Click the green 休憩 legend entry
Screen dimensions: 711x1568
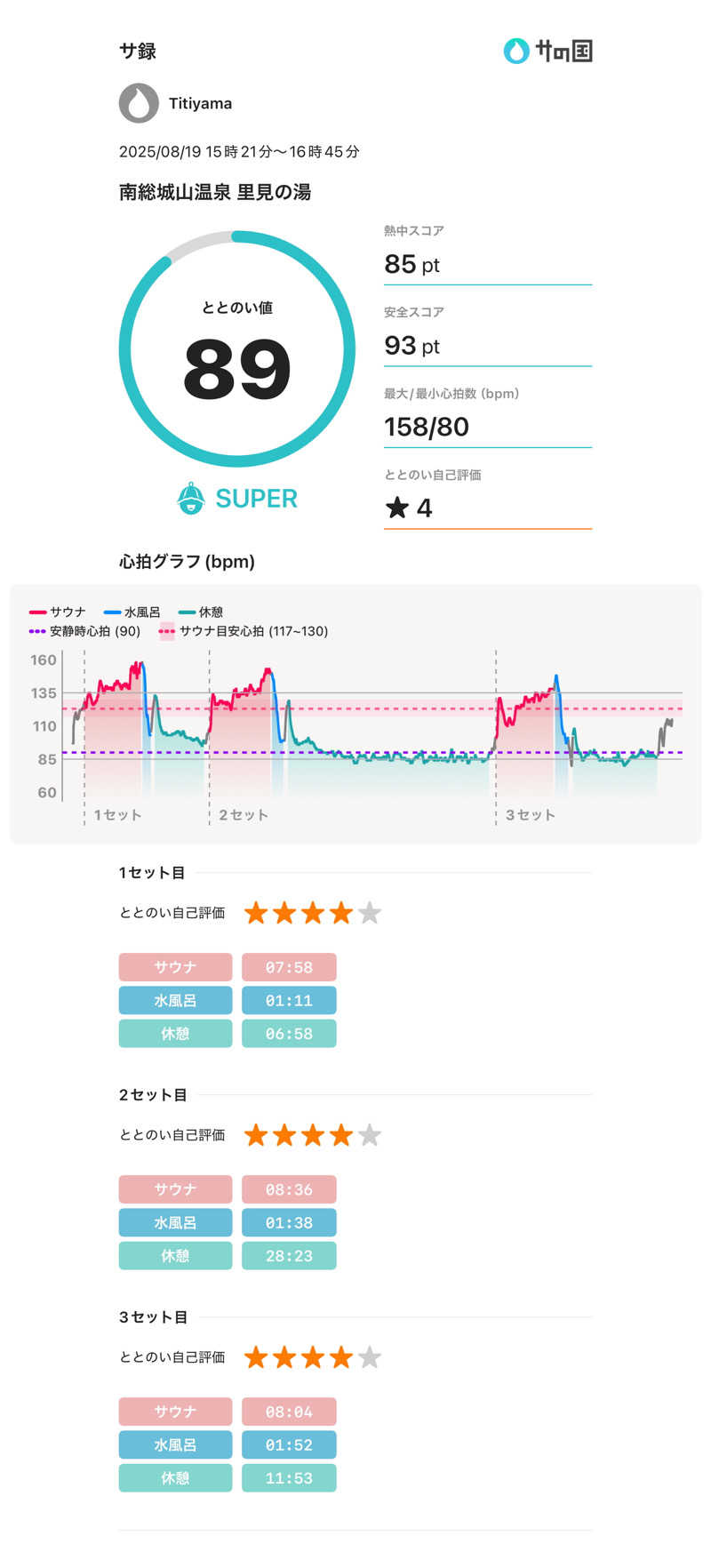pyautogui.click(x=200, y=612)
